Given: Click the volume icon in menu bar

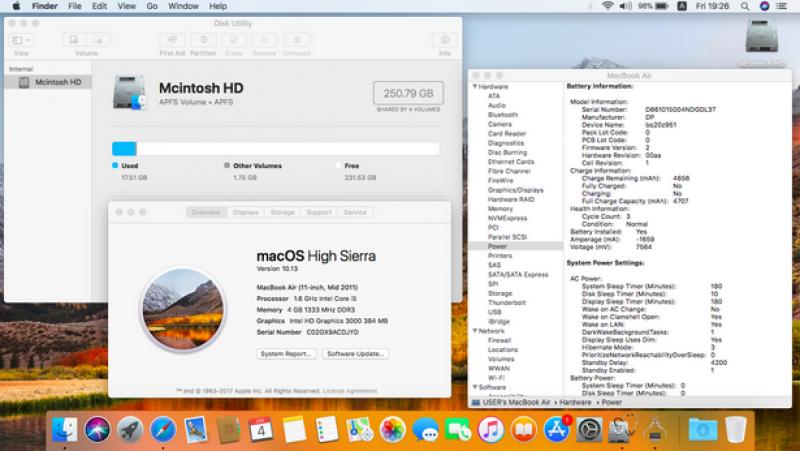Looking at the screenshot, I should pyautogui.click(x=626, y=6).
